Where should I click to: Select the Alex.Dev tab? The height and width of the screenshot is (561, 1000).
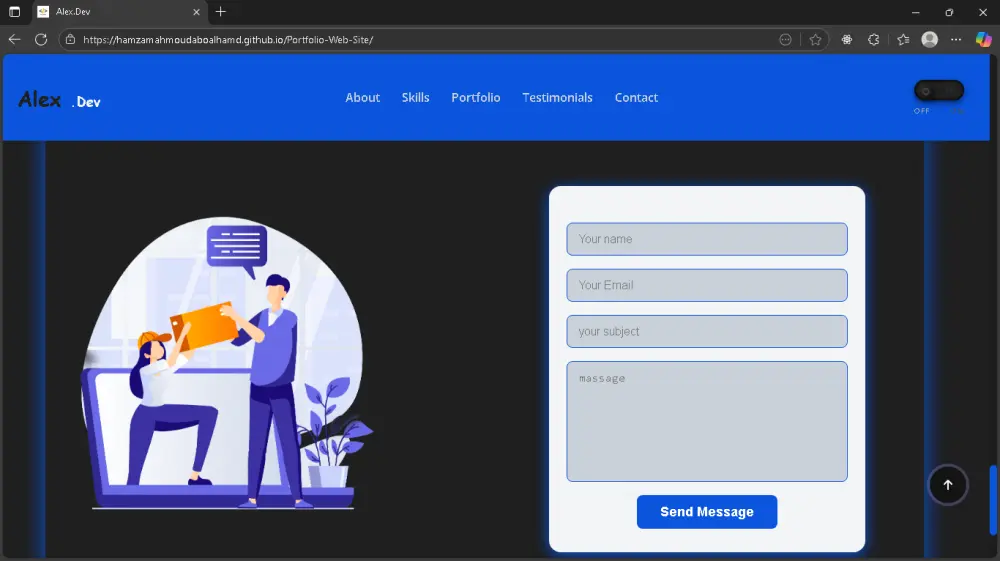click(119, 11)
